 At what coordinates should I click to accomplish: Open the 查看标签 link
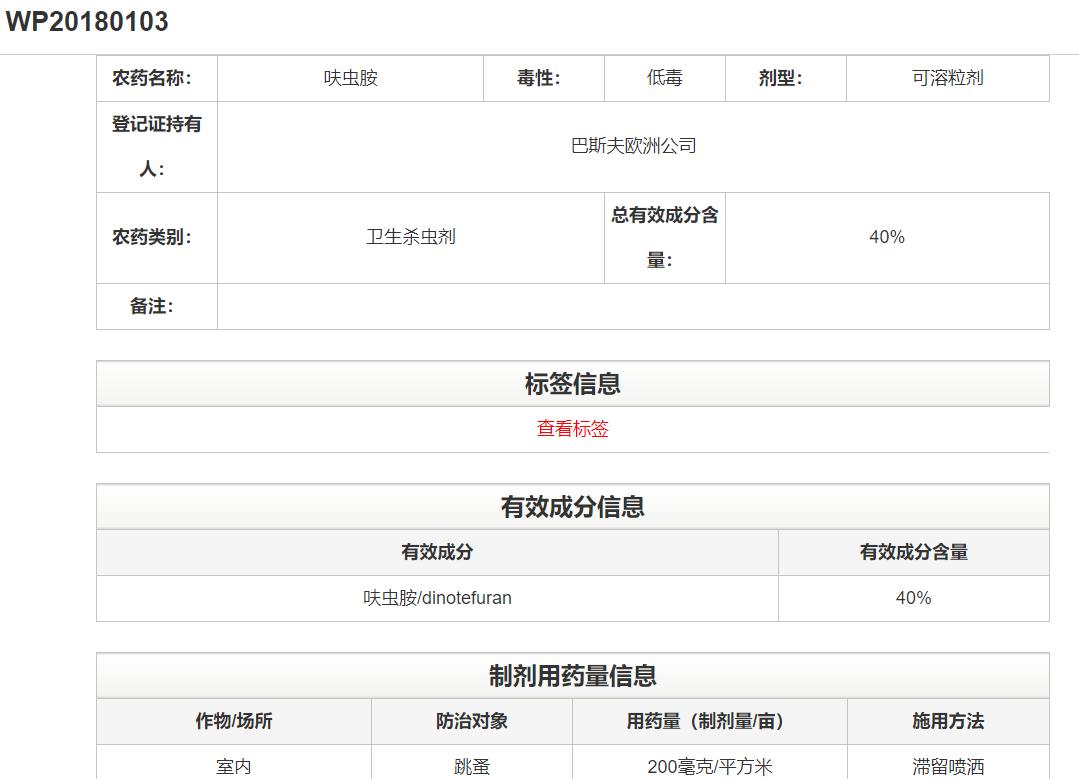tap(573, 429)
